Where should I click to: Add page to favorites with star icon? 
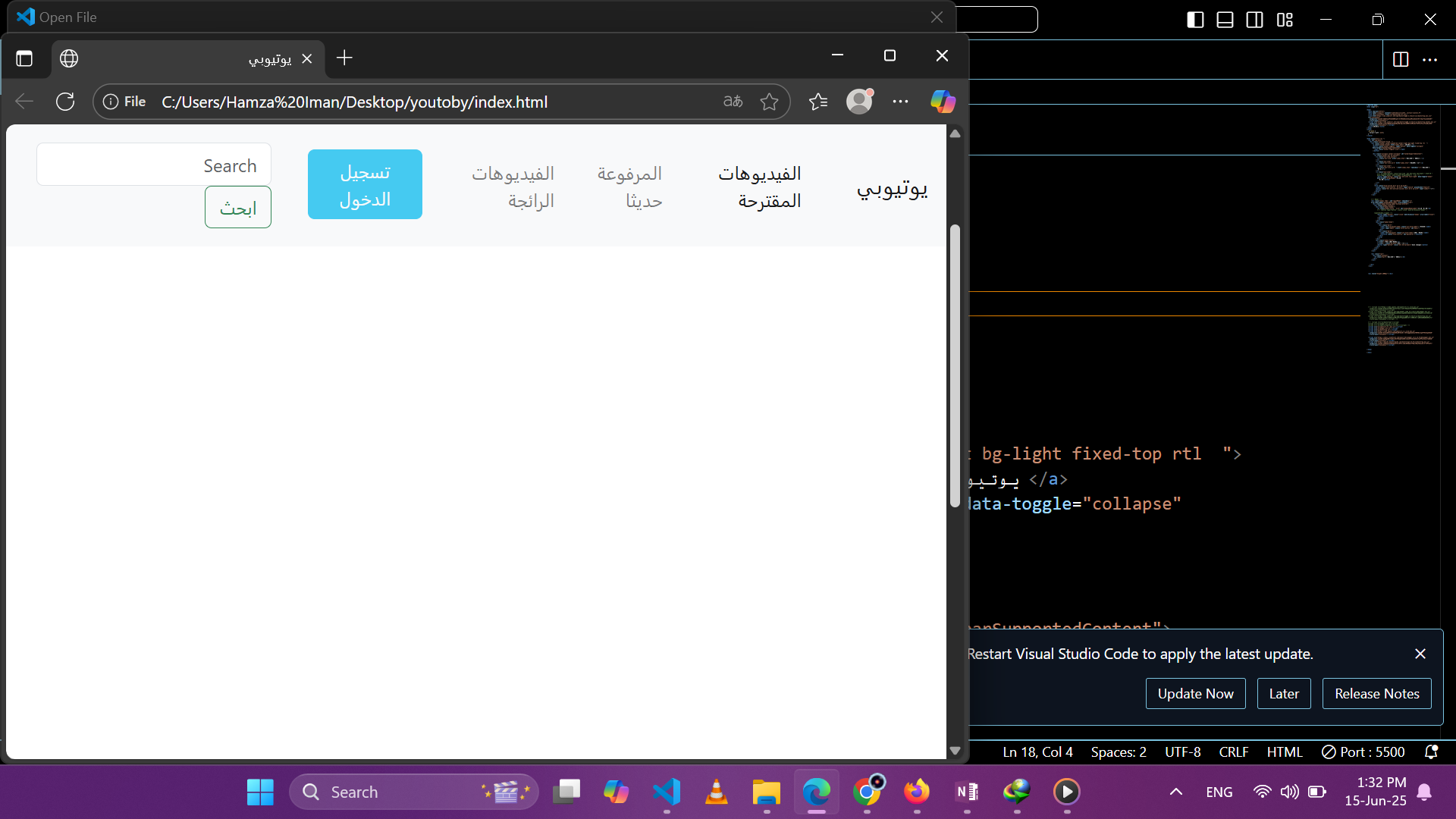pyautogui.click(x=769, y=102)
